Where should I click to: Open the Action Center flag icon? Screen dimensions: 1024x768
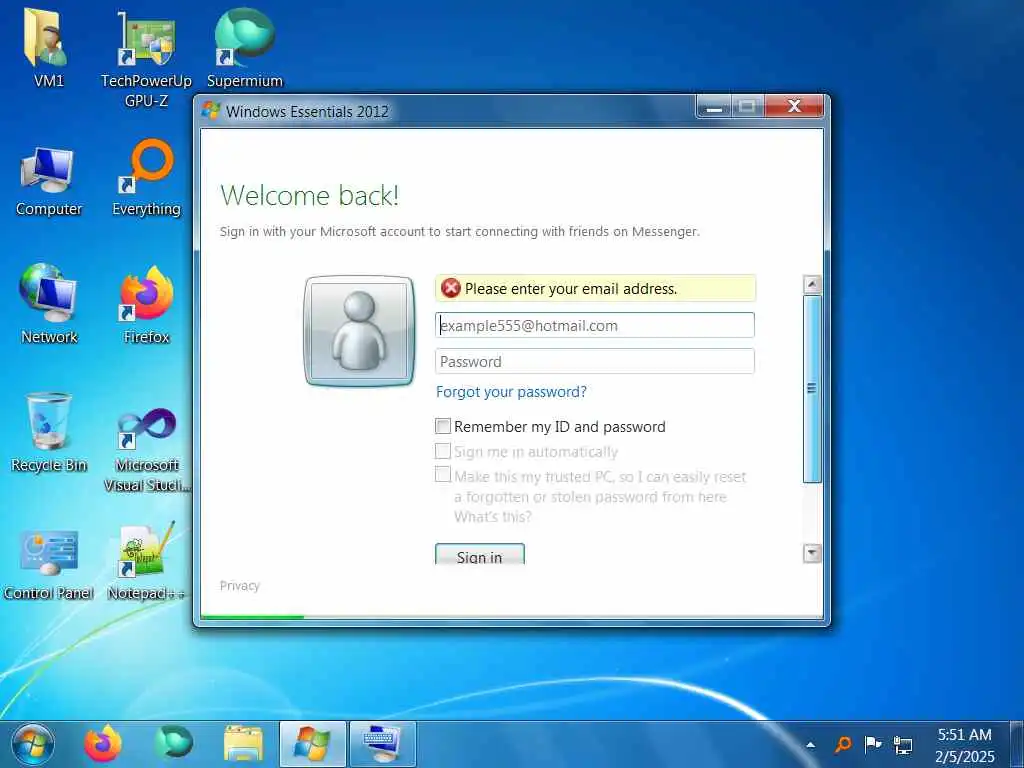coord(872,744)
